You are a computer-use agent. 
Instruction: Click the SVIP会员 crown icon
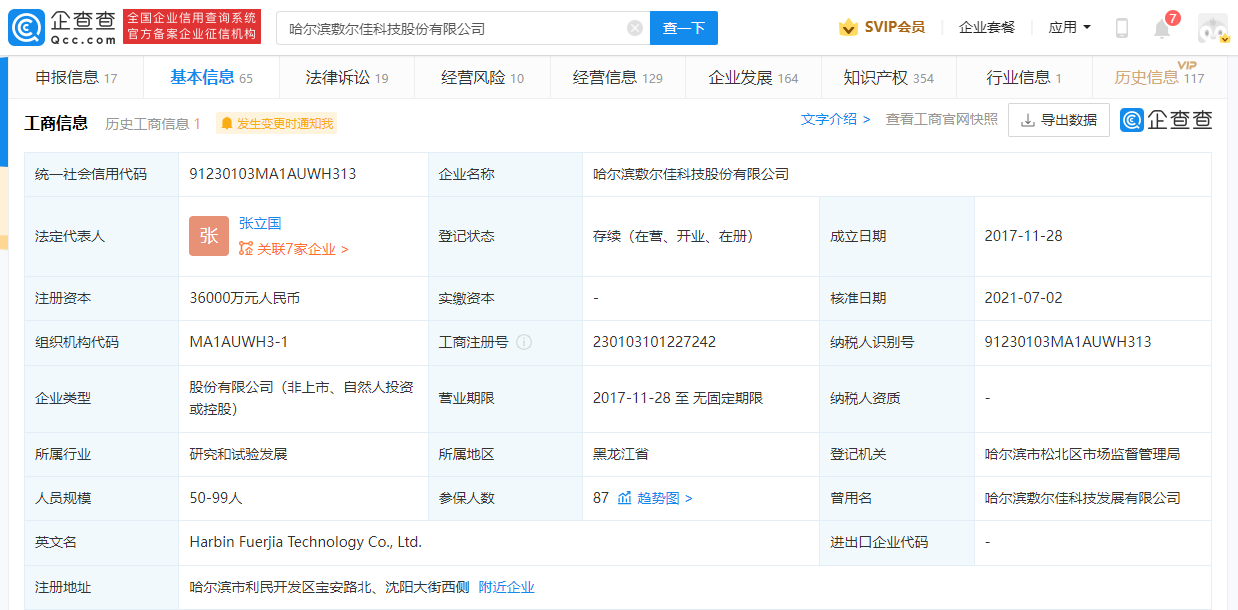click(x=849, y=28)
